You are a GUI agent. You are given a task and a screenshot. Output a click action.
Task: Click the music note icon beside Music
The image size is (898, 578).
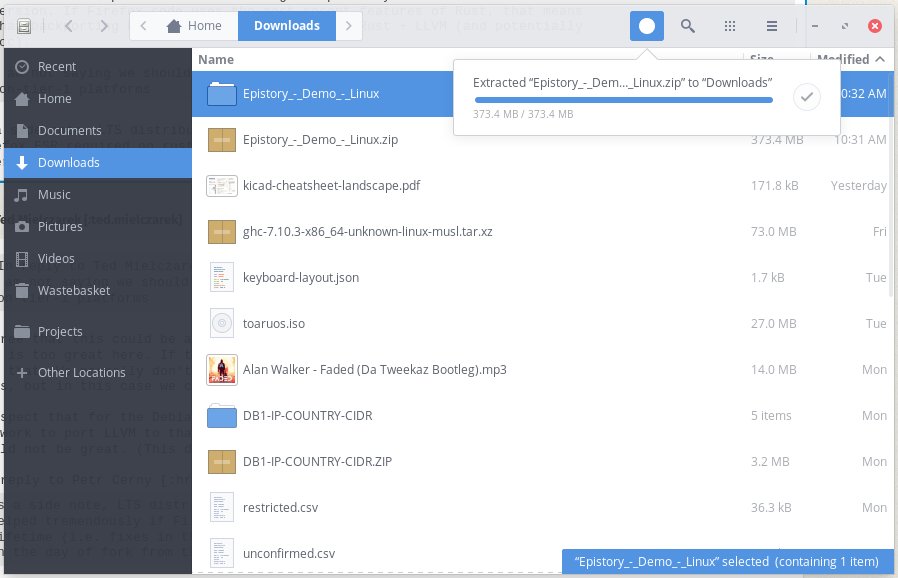pos(21,195)
